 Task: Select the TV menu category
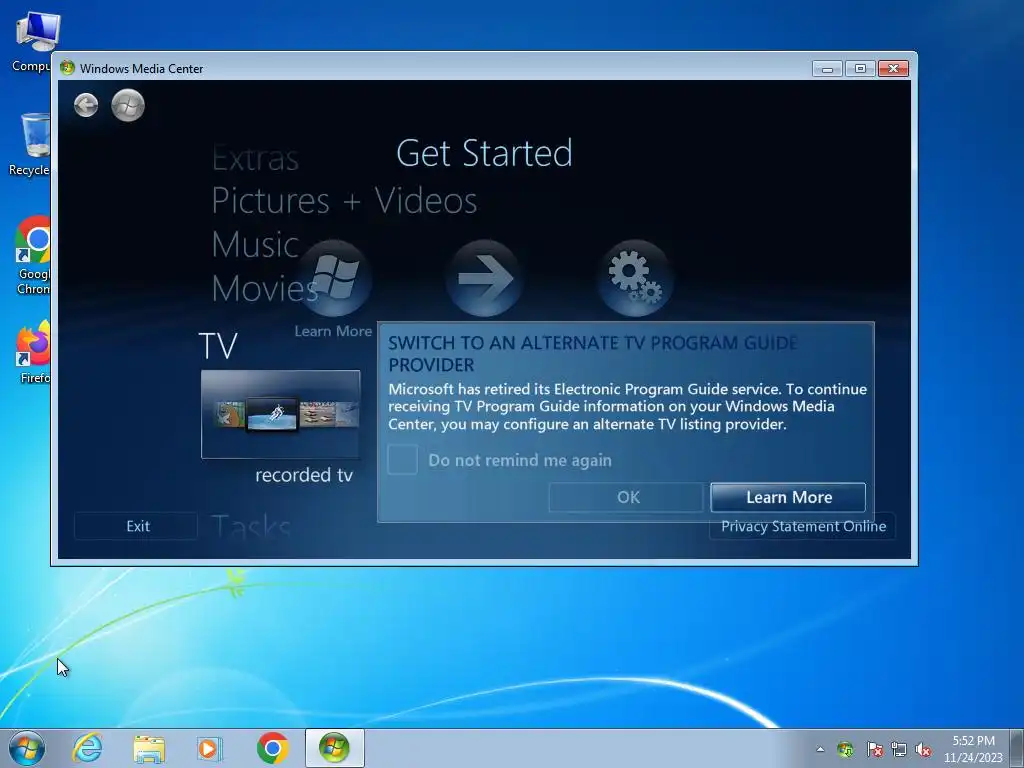tap(218, 346)
